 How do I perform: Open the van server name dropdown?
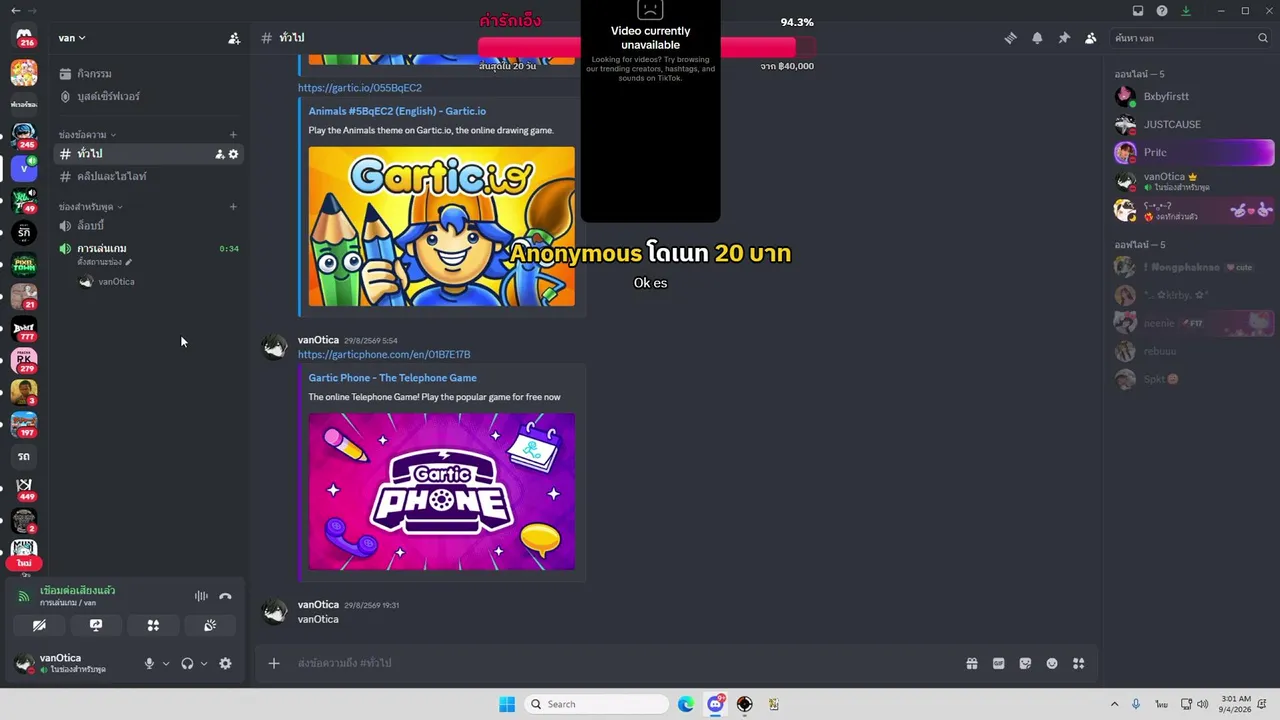tap(72, 38)
